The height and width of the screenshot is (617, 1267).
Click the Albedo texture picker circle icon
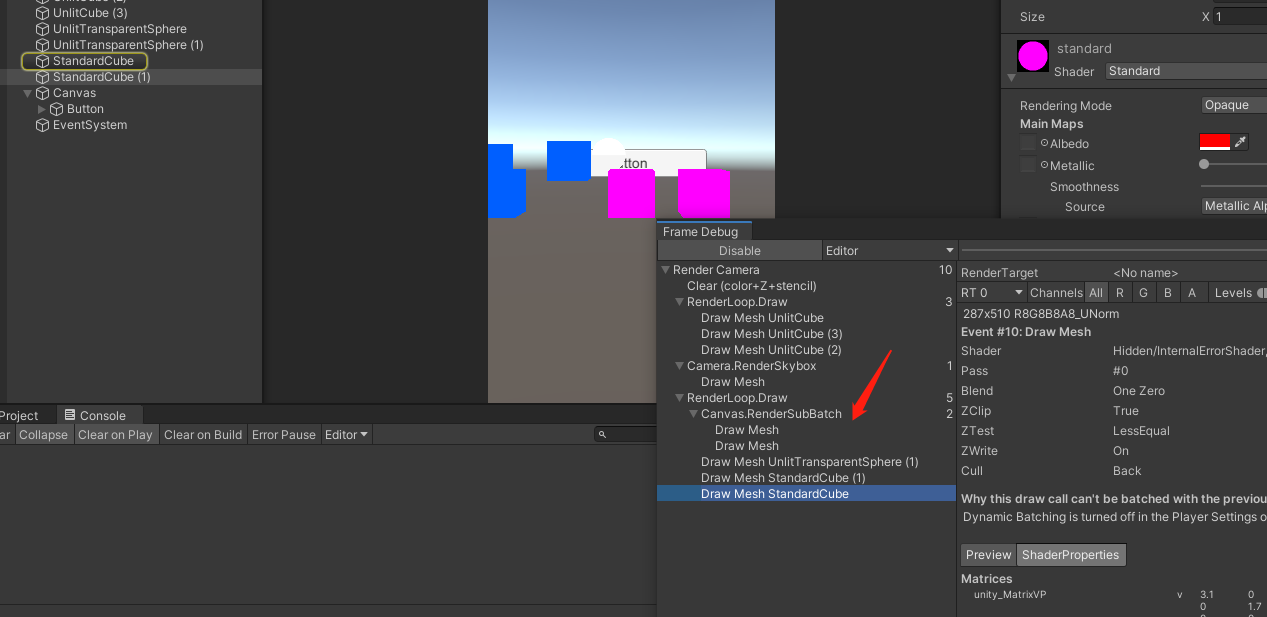pyautogui.click(x=1044, y=143)
